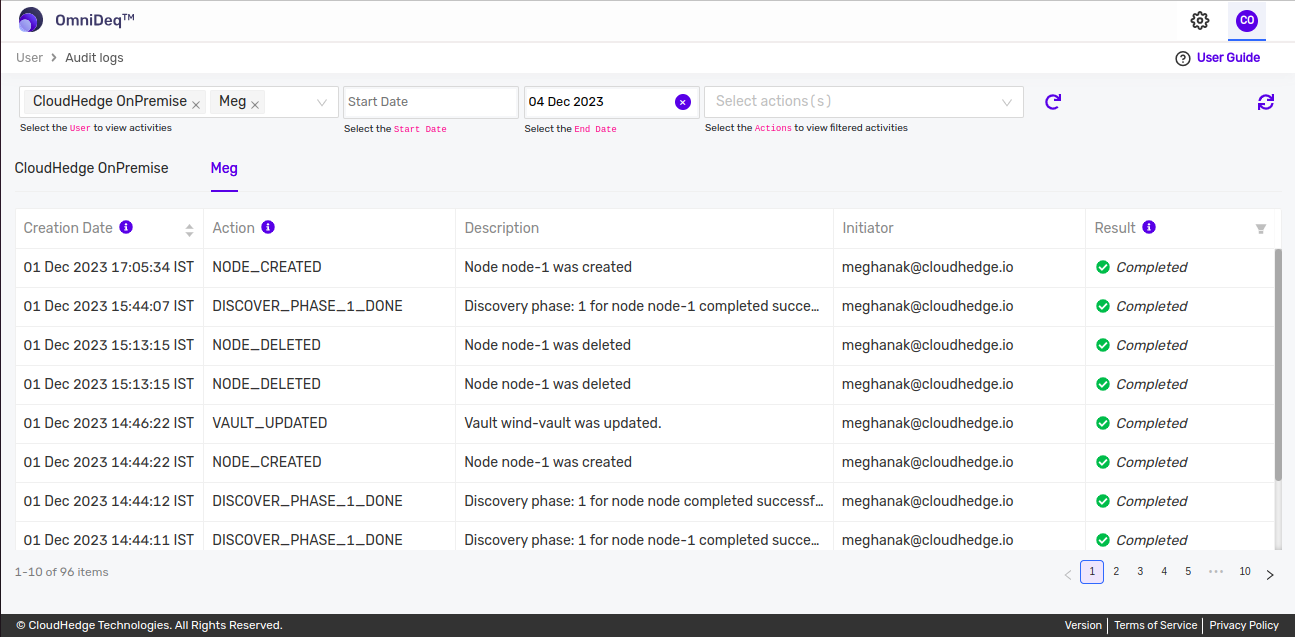Go to page 4
Viewport: 1295px width, 637px height.
tap(1164, 572)
